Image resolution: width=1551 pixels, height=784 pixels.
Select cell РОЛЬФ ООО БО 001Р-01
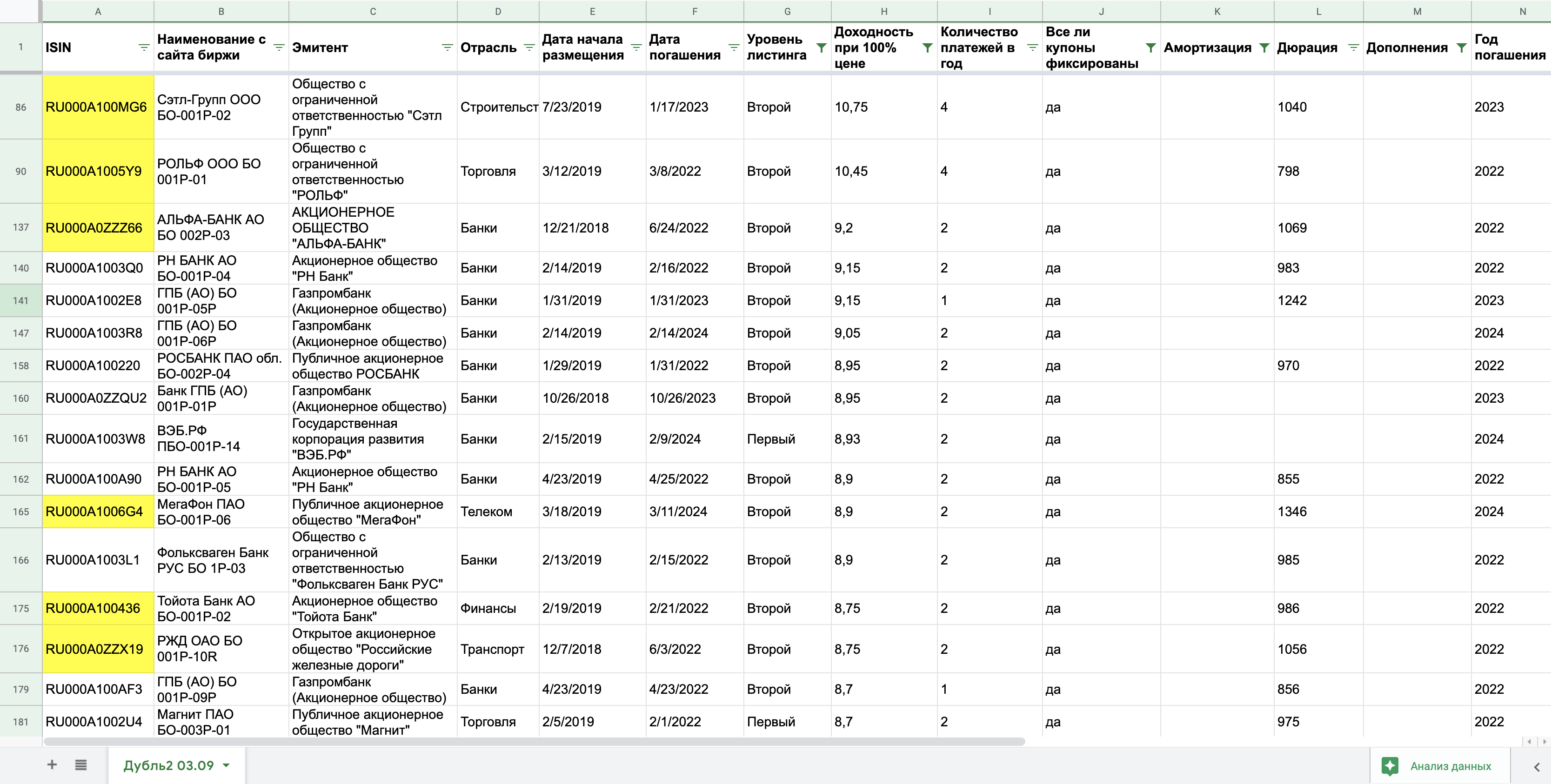click(x=221, y=172)
